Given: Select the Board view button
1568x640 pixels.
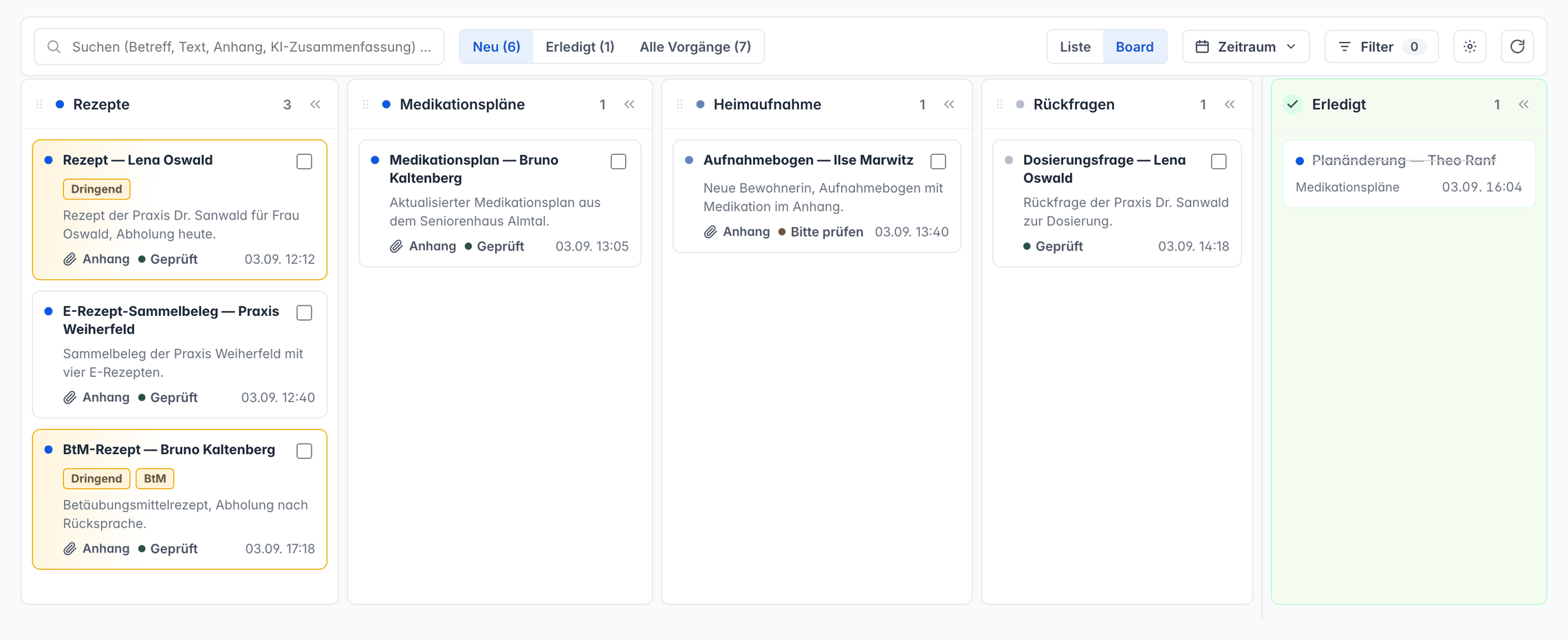Looking at the screenshot, I should point(1135,47).
